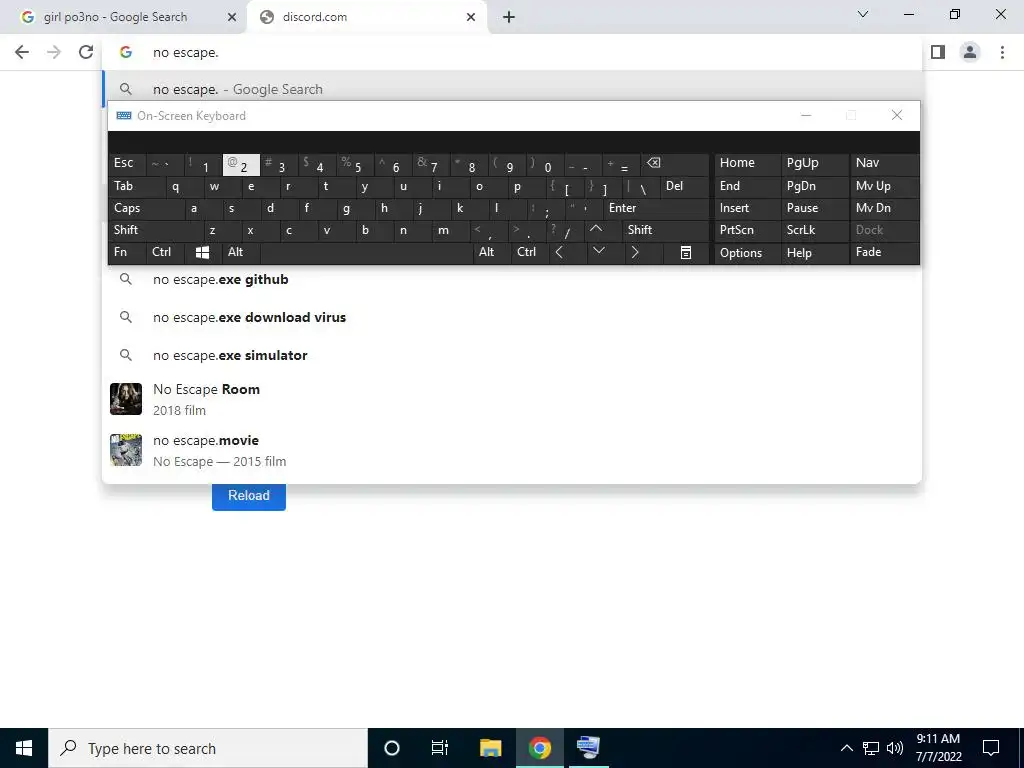Click Enter key on On-Screen Keyboard

pos(656,208)
